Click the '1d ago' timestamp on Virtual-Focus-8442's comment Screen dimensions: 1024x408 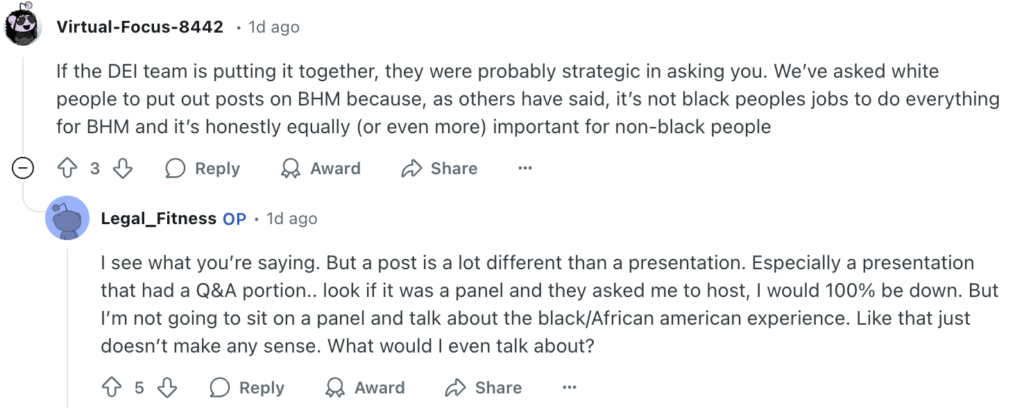pyautogui.click(x=273, y=27)
